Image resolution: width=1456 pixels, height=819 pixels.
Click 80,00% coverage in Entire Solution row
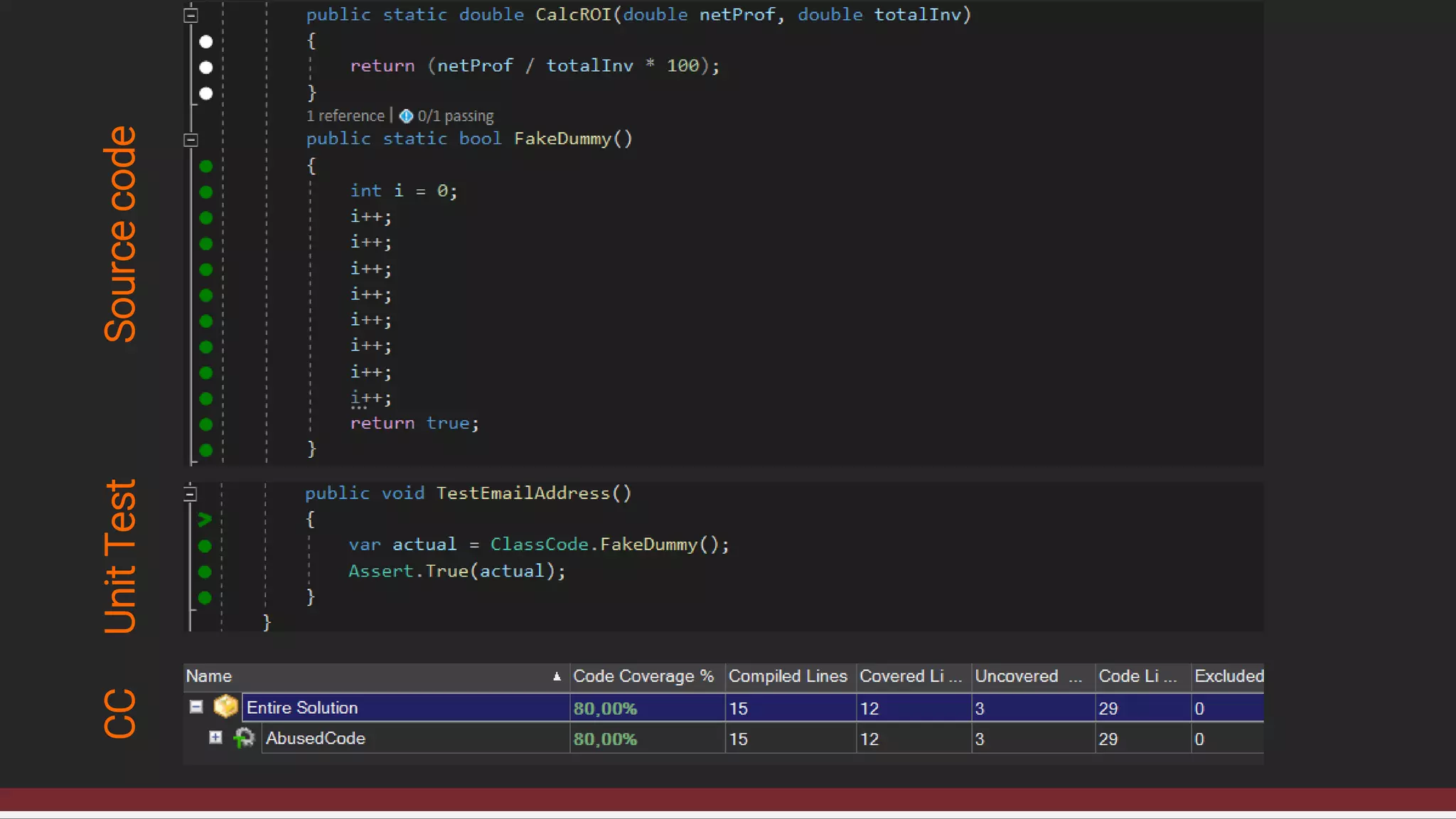[605, 708]
